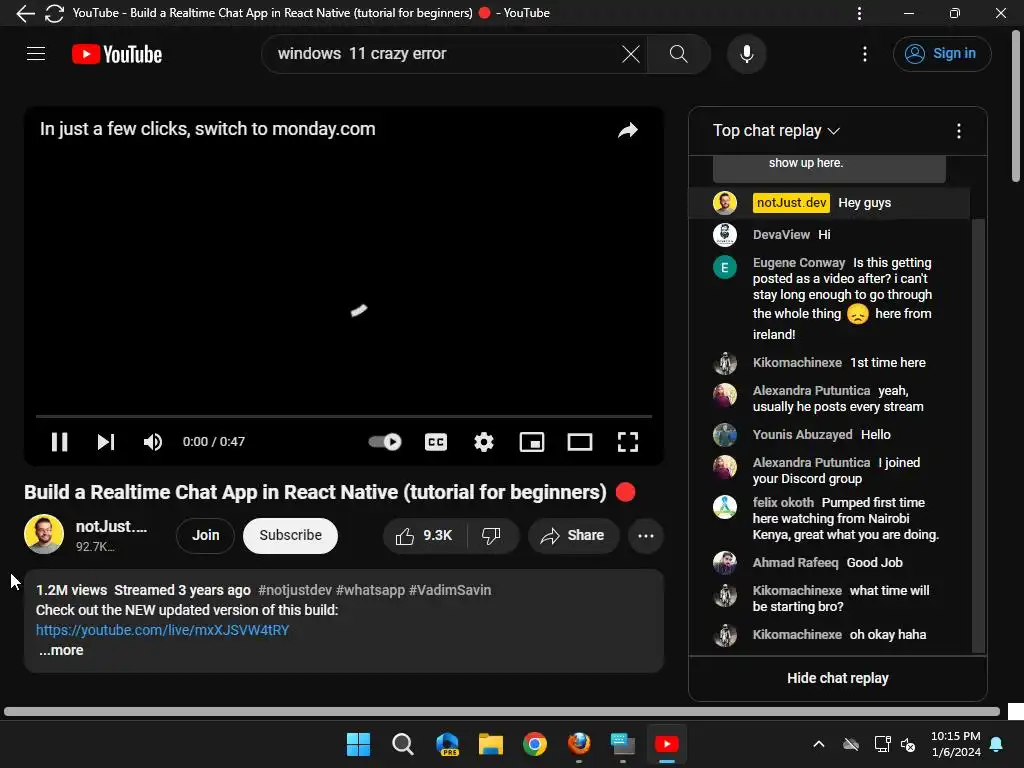The height and width of the screenshot is (768, 1024).
Task: Open the Top chat replay dropdown
Action: [776, 131]
